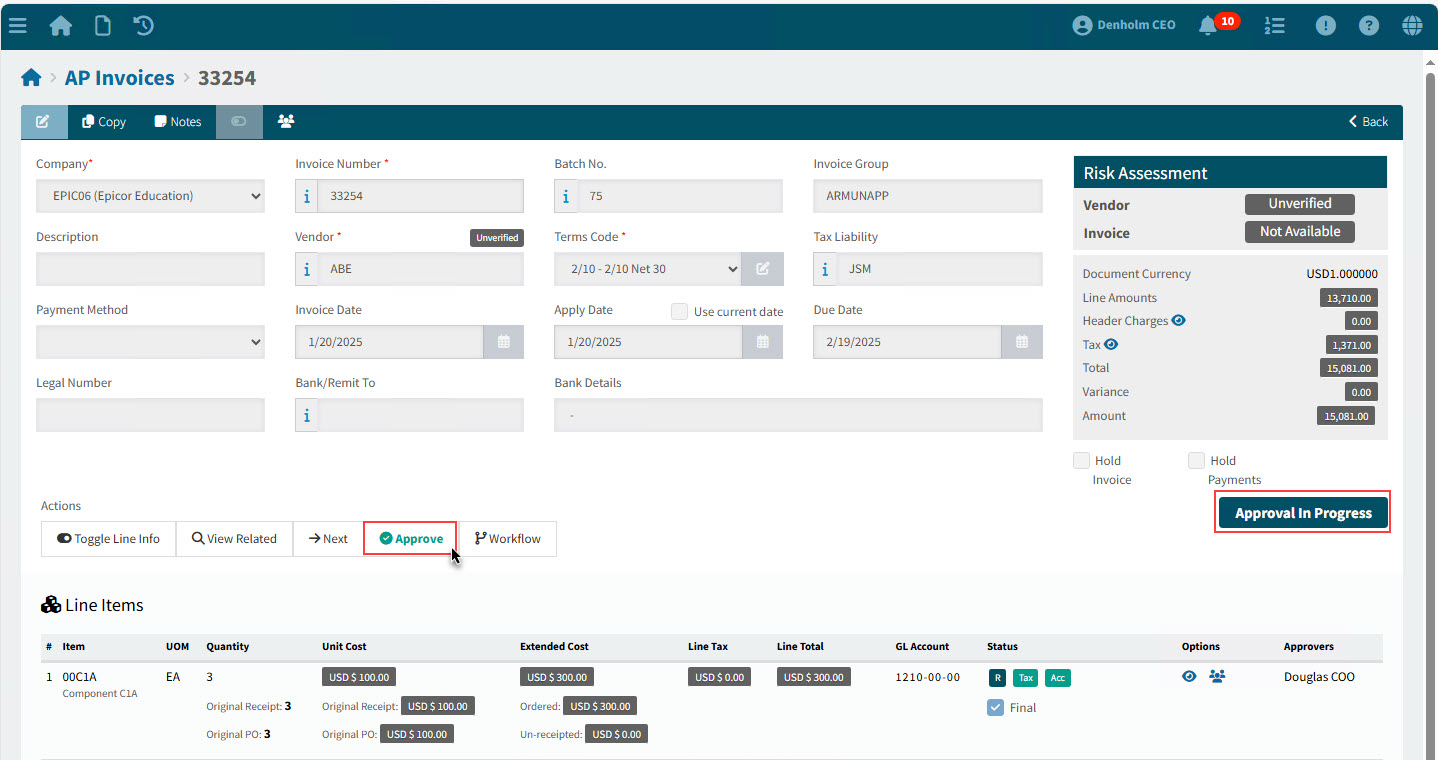1438x760 pixels.
Task: Click the globe icon in the top bar
Action: 1412,25
